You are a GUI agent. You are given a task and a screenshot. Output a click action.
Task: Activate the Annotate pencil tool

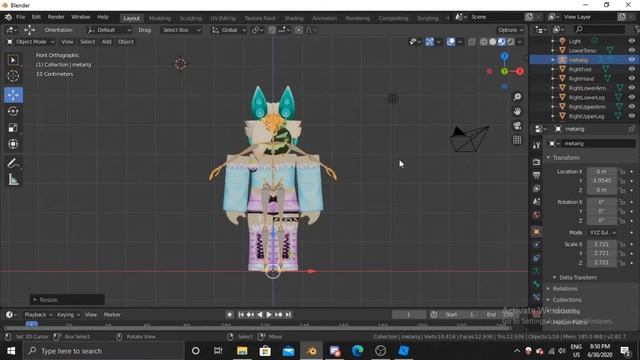[x=13, y=163]
